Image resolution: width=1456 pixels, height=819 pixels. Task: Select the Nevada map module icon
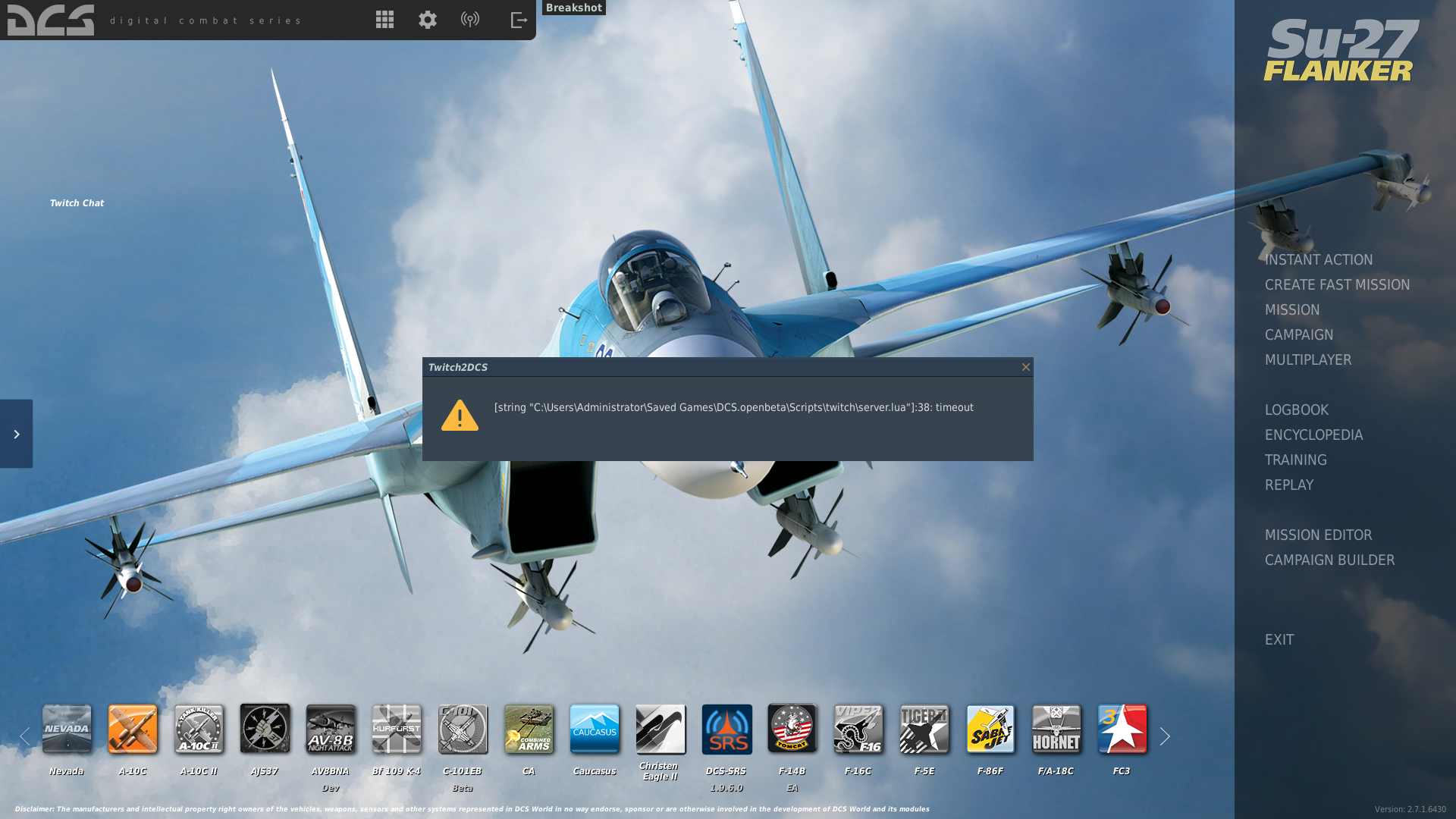67,729
